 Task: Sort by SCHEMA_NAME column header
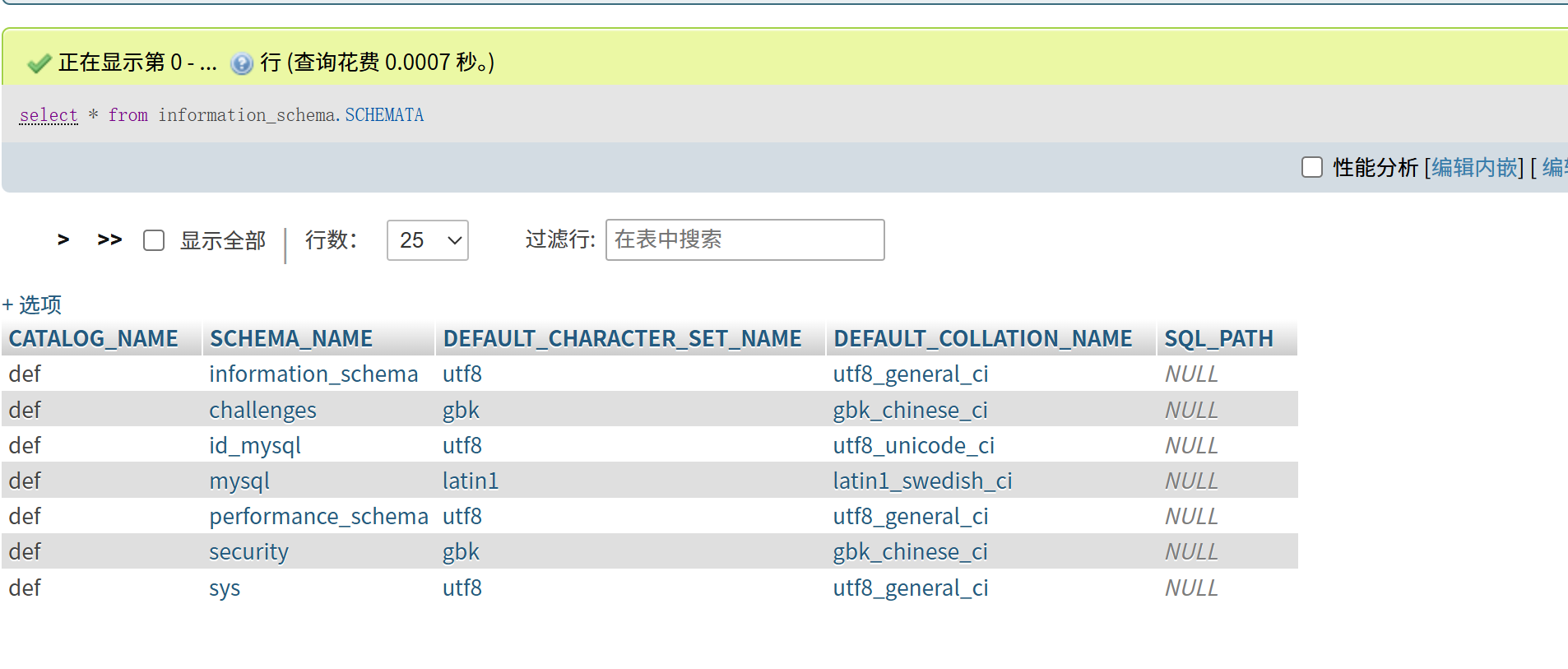tap(291, 338)
